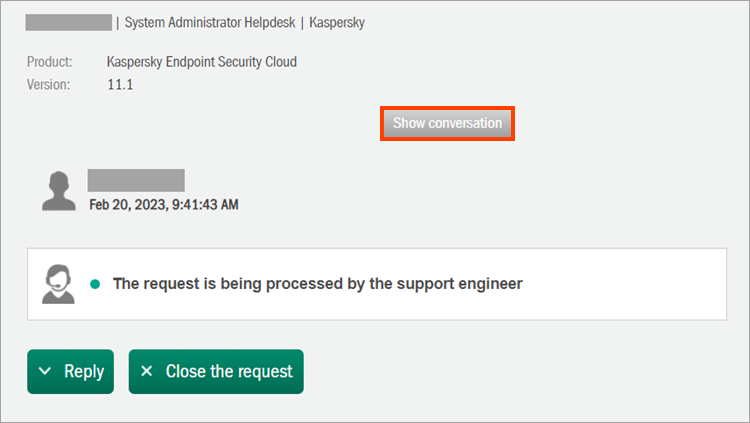Viewport: 750px width, 423px height.
Task: Click the Feb 20, 2023 message timestamp
Action: pyautogui.click(x=163, y=205)
